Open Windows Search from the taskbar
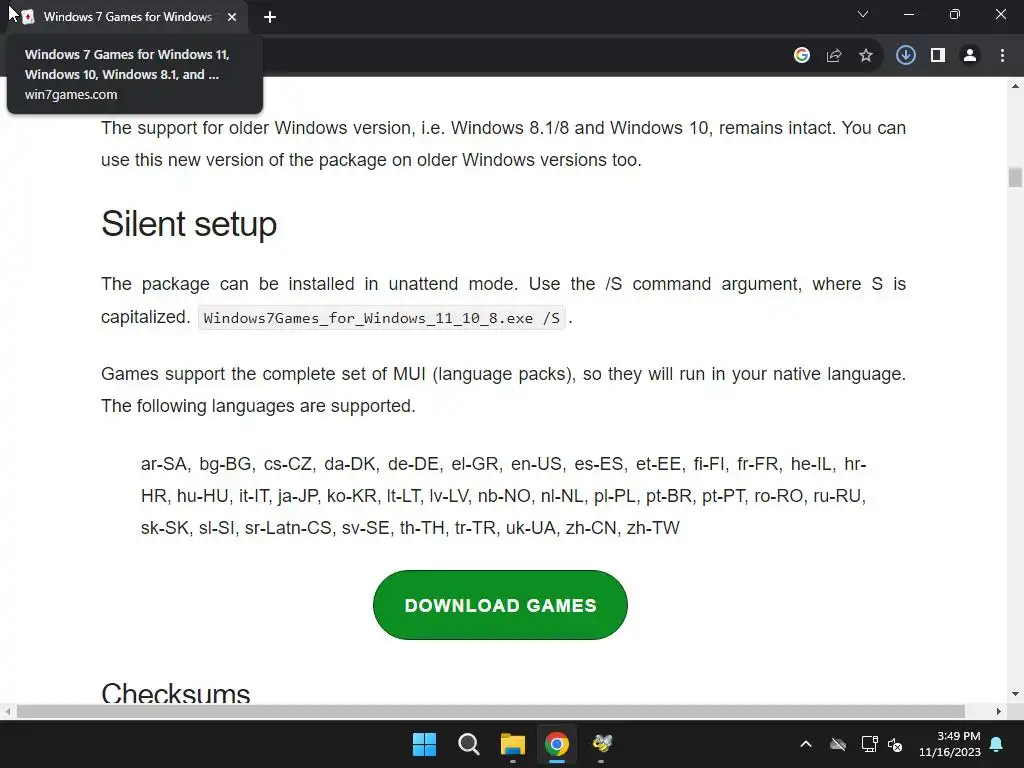Viewport: 1024px width, 768px height. (x=468, y=744)
